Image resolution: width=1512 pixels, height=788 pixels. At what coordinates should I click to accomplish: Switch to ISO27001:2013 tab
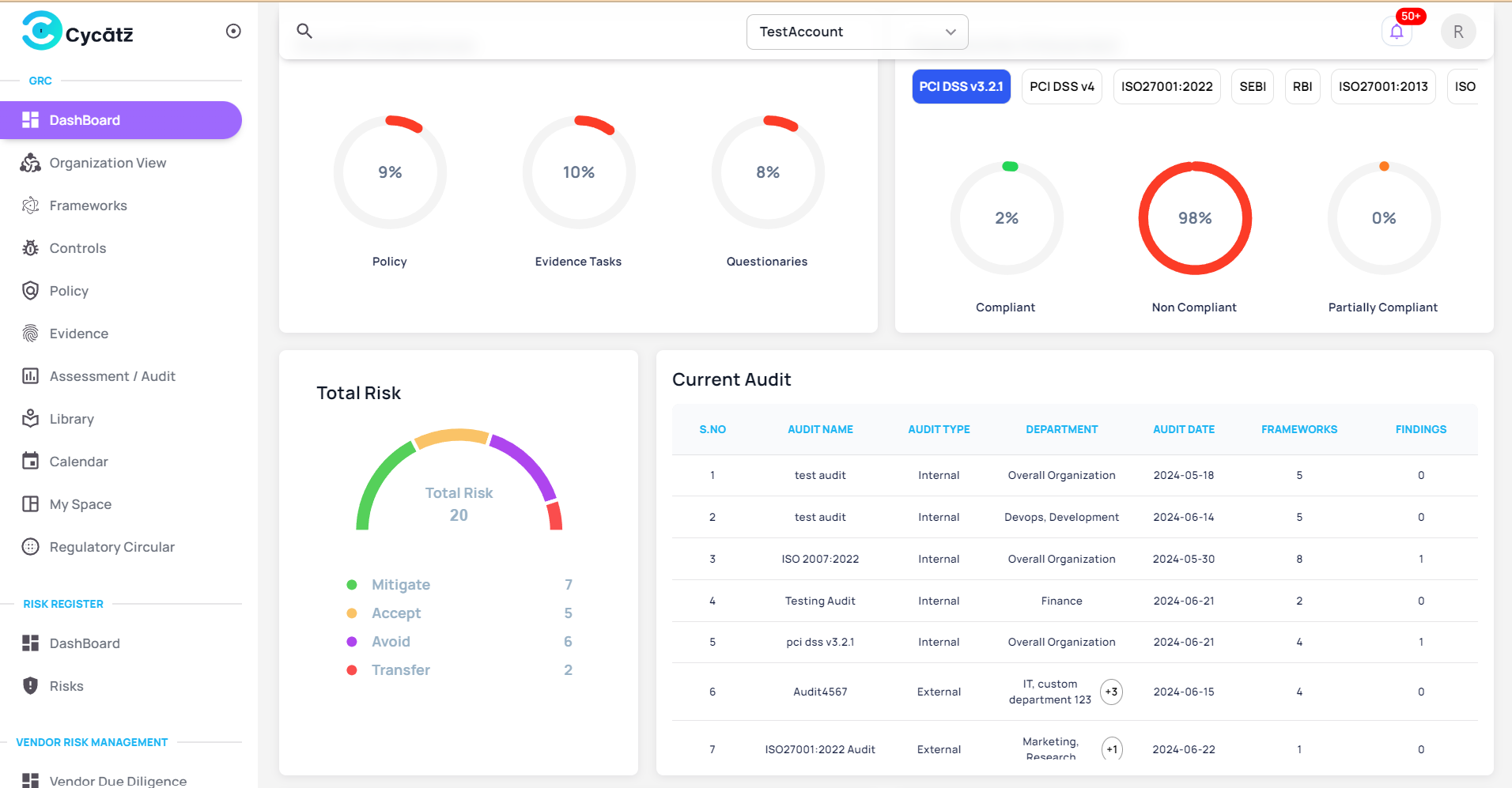[x=1383, y=87]
